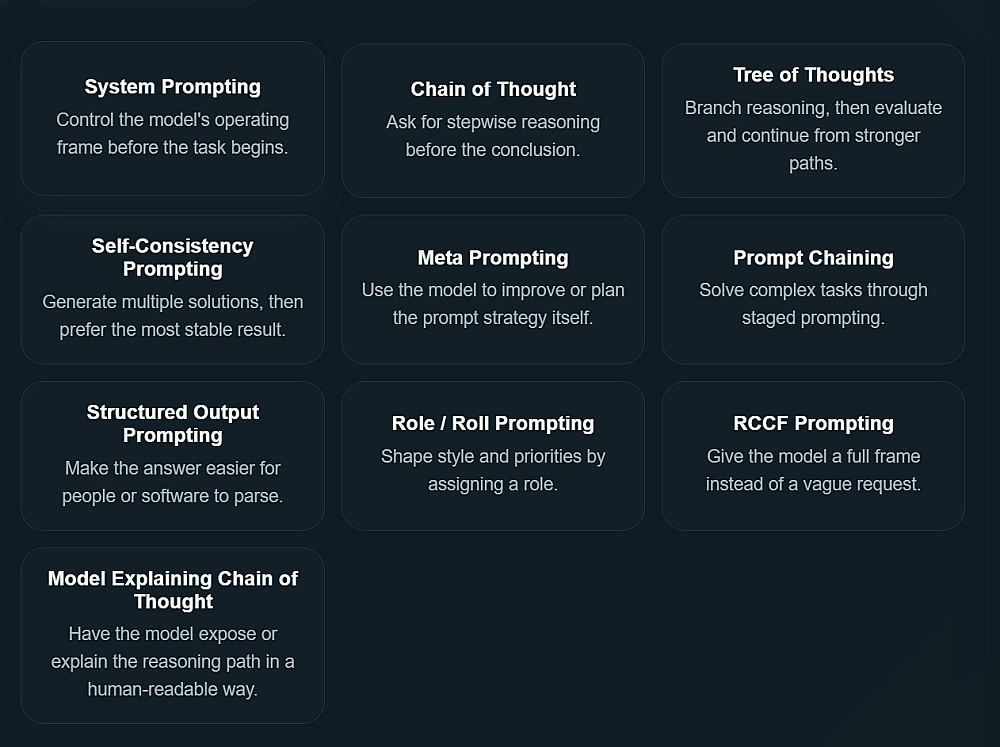Screen dimensions: 1000x747
Task: Select 'Give the model a full frame' text
Action: tap(813, 470)
